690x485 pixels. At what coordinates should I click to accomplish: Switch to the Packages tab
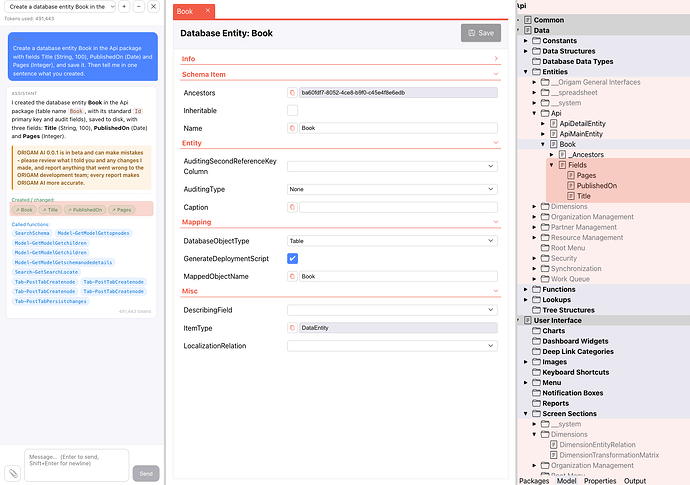(534, 481)
